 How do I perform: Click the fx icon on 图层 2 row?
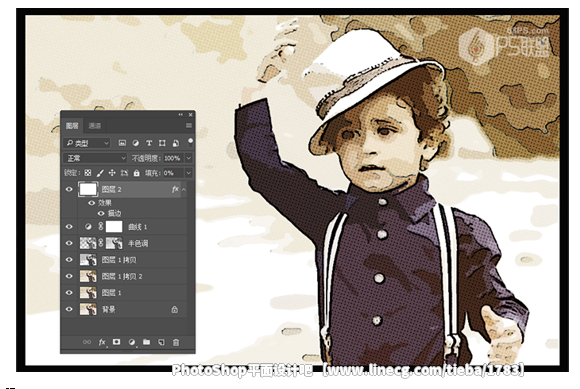[175, 189]
